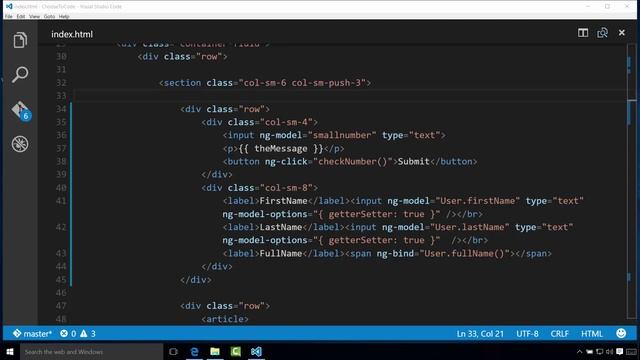
Task: Click the editor vertical scrollbar
Action: [x=631, y=182]
